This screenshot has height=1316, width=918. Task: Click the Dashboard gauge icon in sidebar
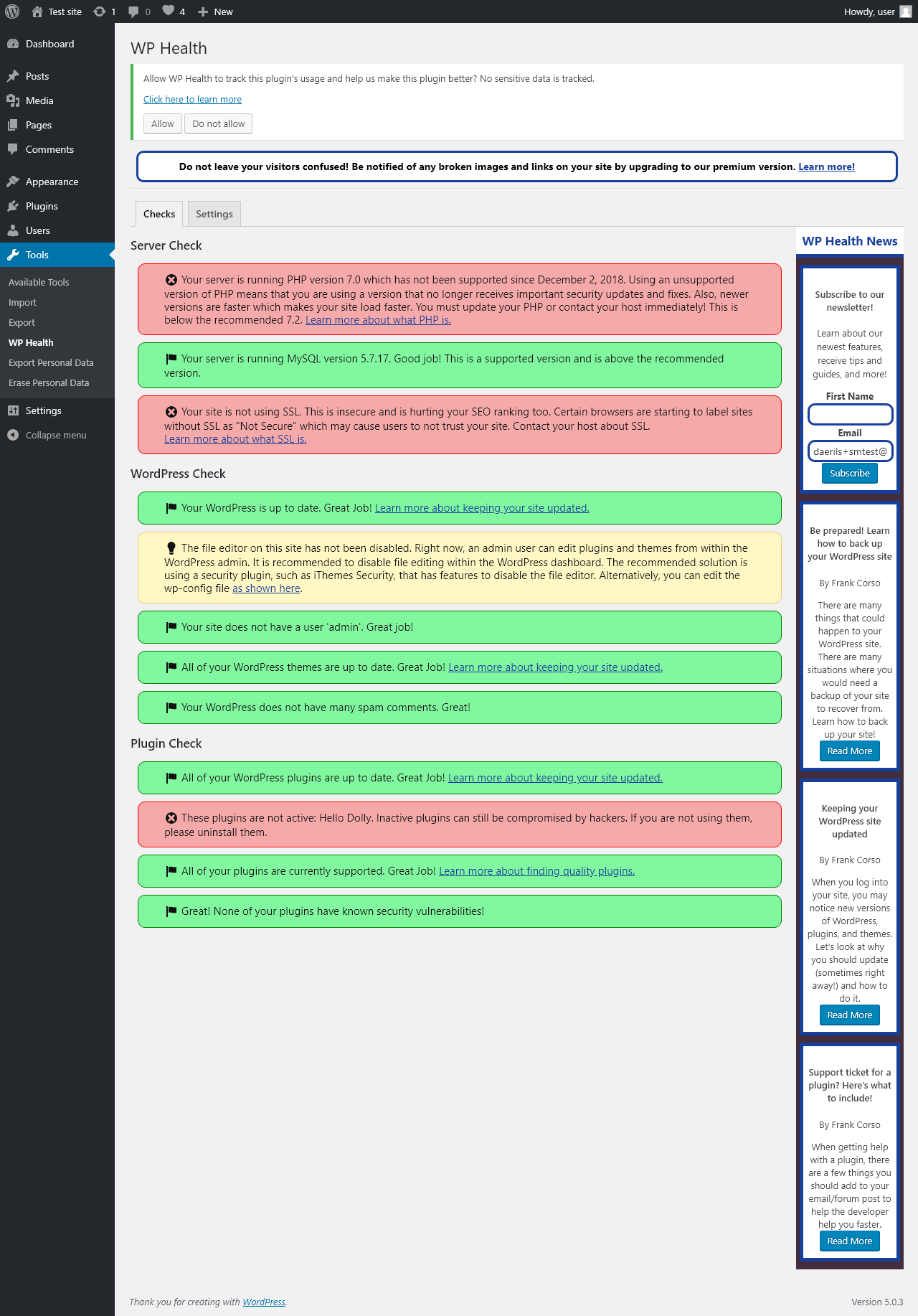pyautogui.click(x=13, y=44)
